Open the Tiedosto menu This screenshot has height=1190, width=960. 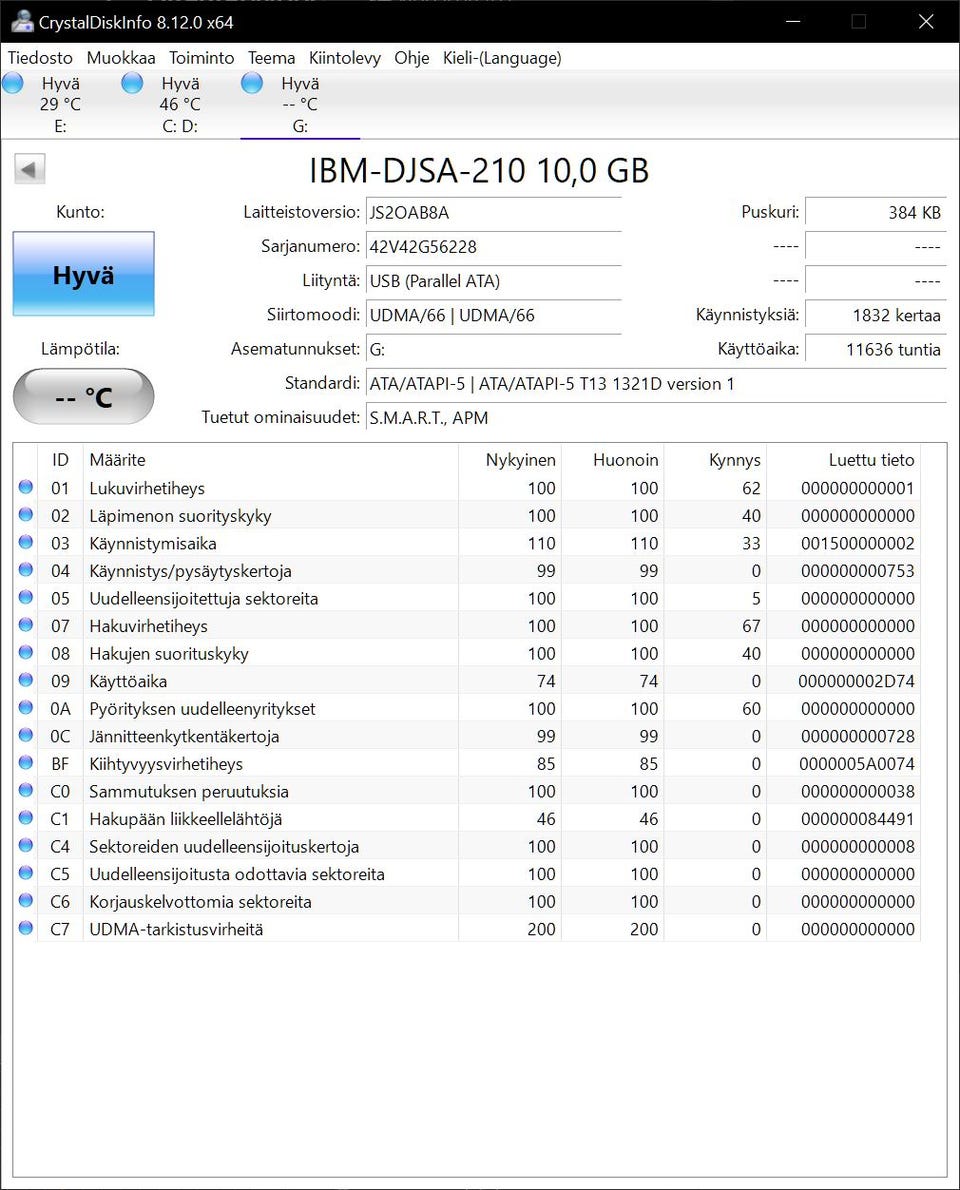(40, 58)
